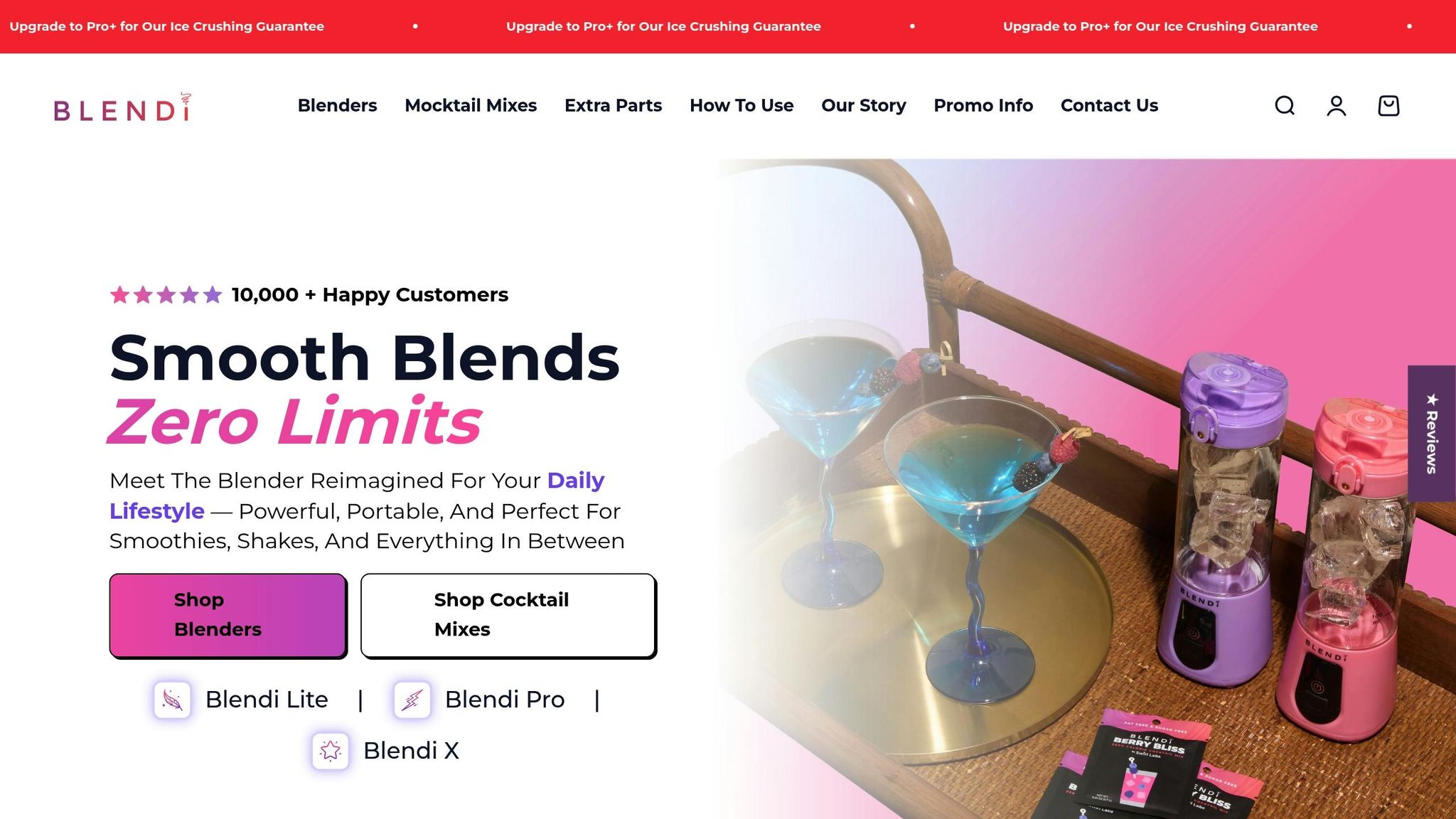1456x819 pixels.
Task: Open the shopping cart icon
Action: coord(1388,106)
